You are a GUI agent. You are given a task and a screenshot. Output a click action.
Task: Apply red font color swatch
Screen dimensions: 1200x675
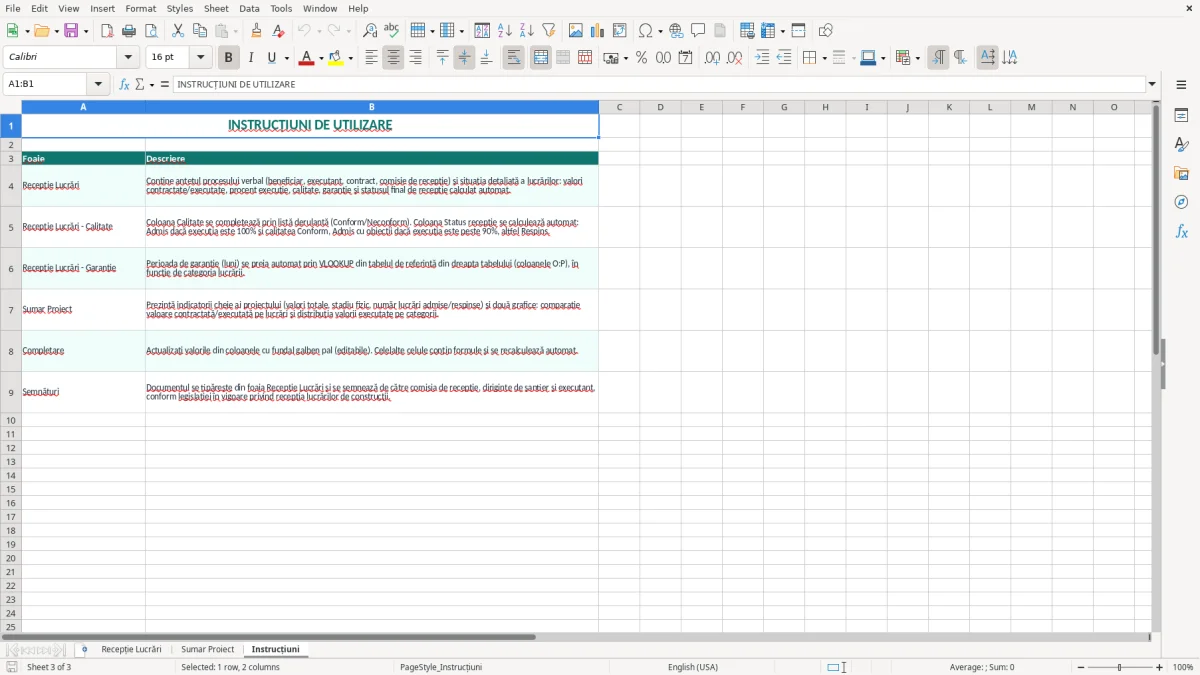point(306,58)
